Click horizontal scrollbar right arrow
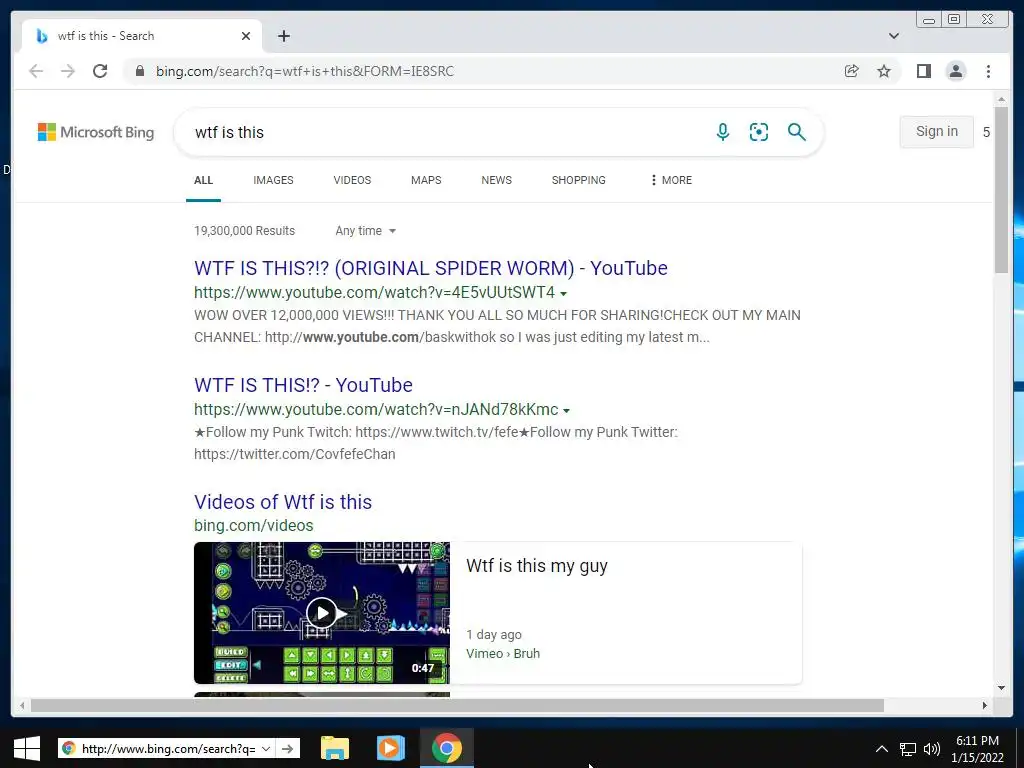Screen dimensions: 1024x768 985,705
